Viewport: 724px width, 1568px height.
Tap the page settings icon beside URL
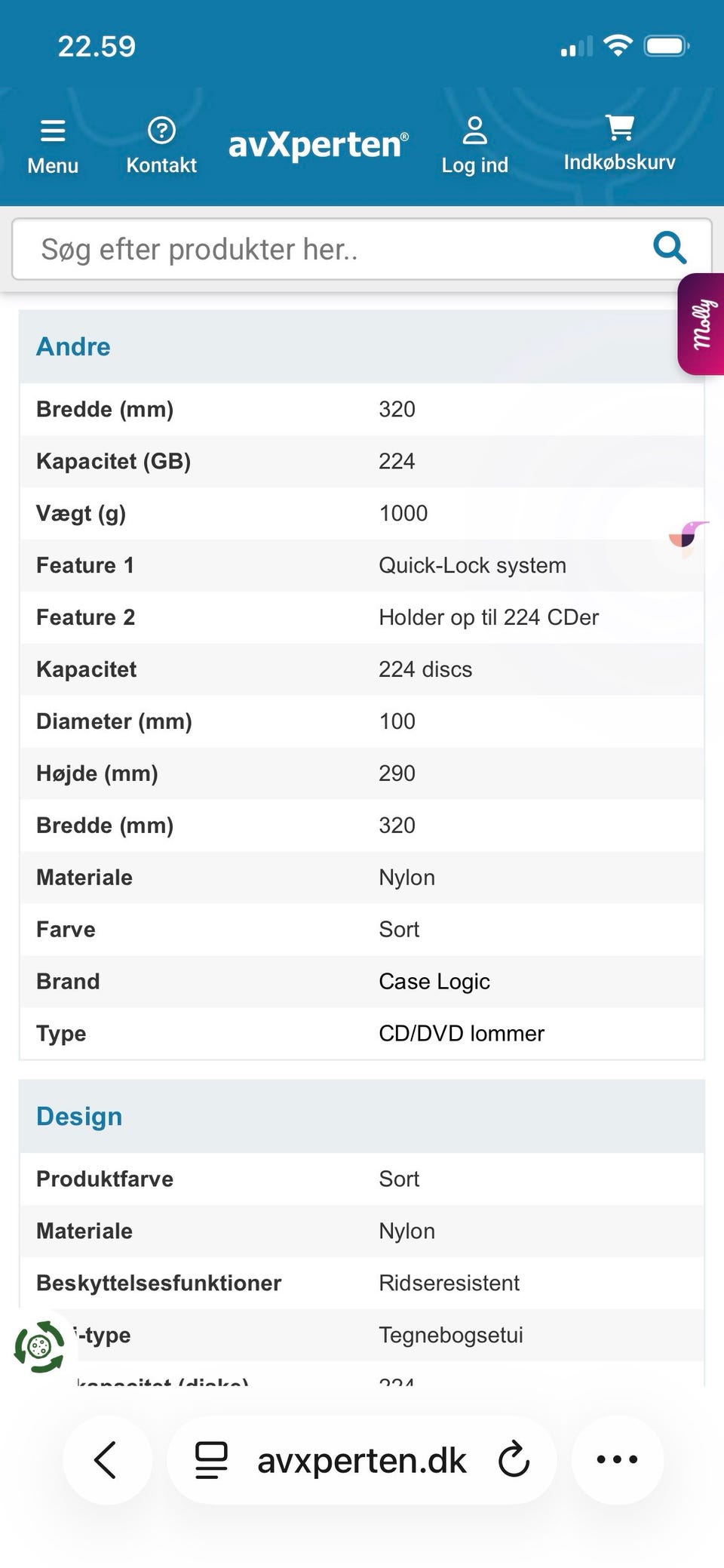tap(211, 1459)
